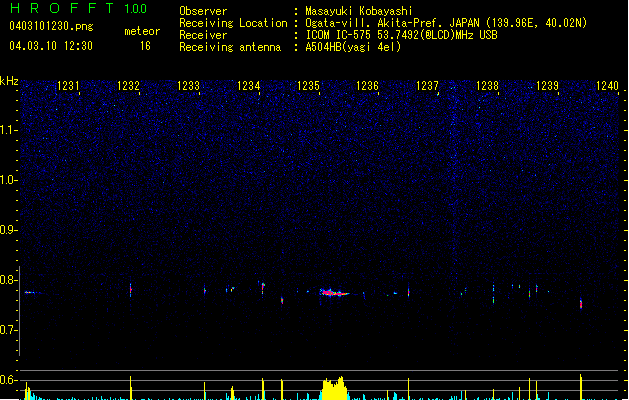Click the 0.6 kHz frequency label
This screenshot has height=400, width=629.
click(x=8, y=380)
